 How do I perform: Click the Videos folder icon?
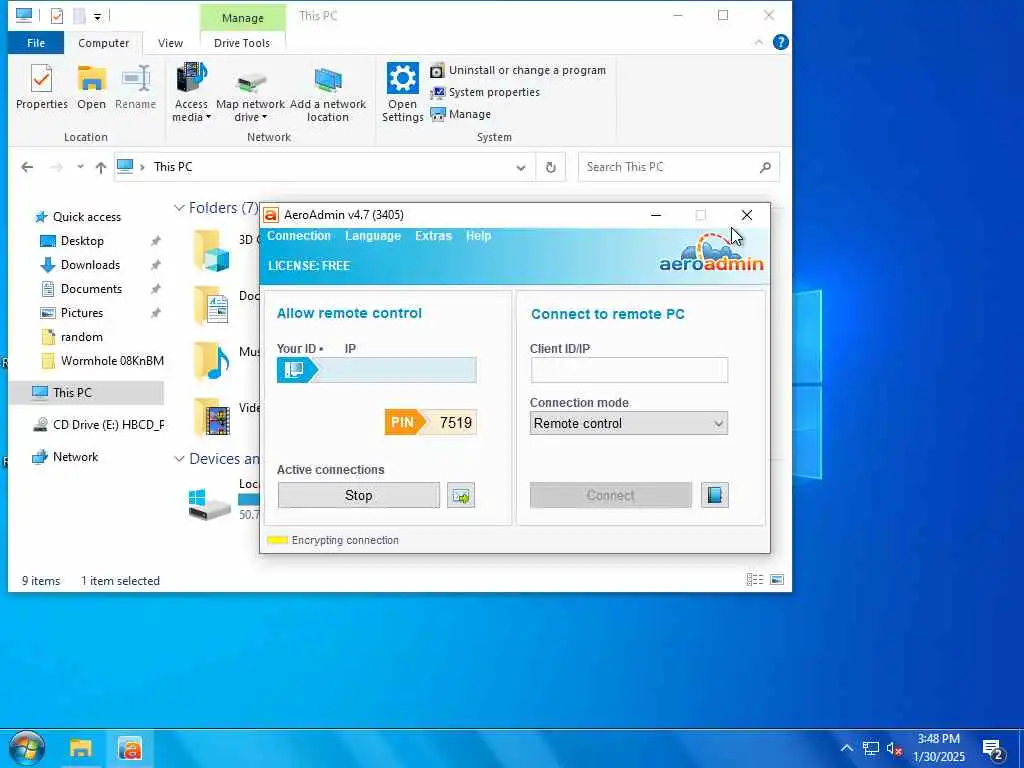(x=212, y=417)
